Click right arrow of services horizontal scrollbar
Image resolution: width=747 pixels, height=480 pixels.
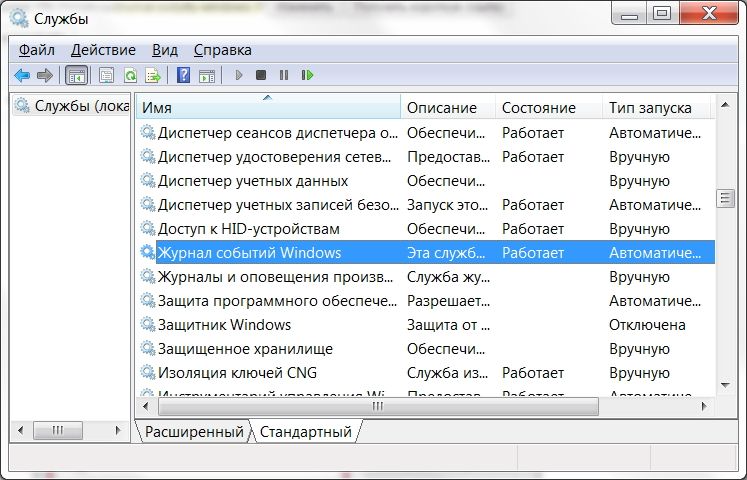[x=704, y=406]
